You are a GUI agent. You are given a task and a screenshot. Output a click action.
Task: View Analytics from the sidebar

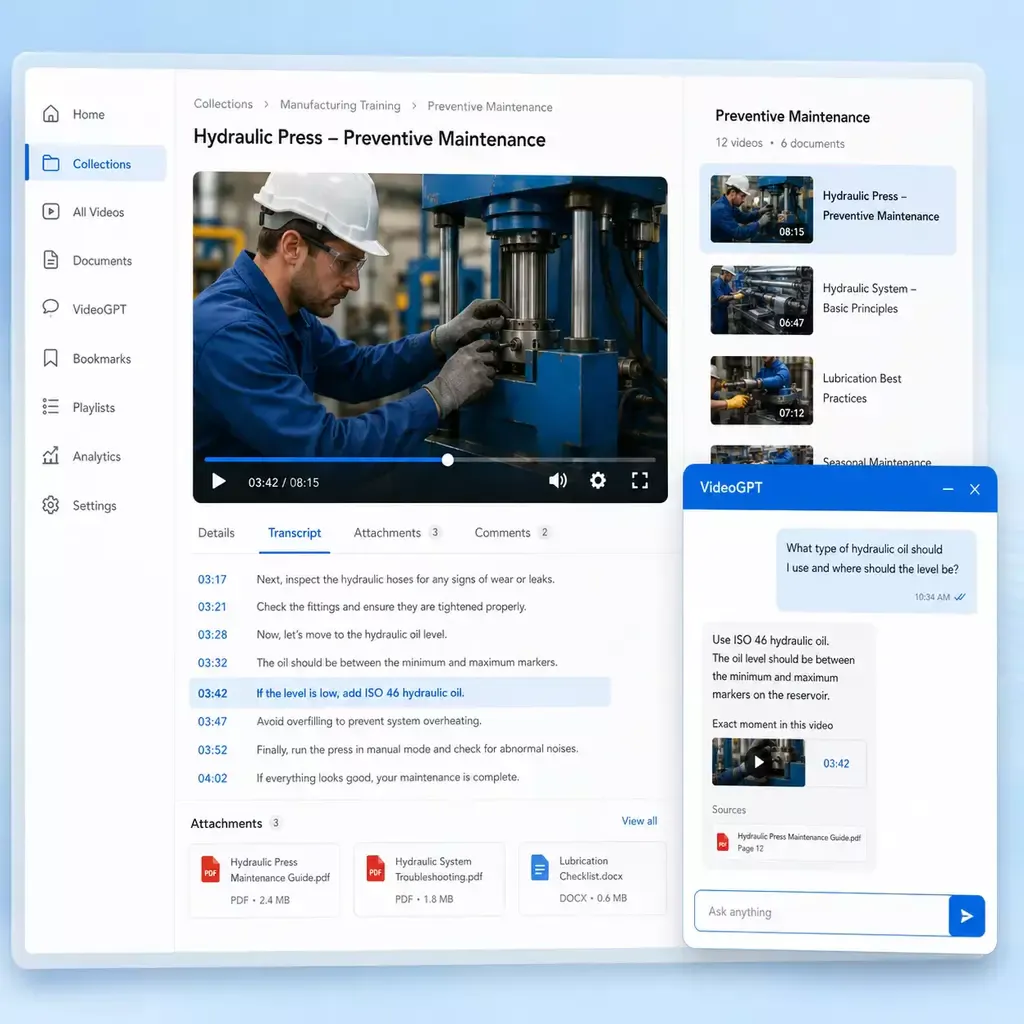coord(96,456)
